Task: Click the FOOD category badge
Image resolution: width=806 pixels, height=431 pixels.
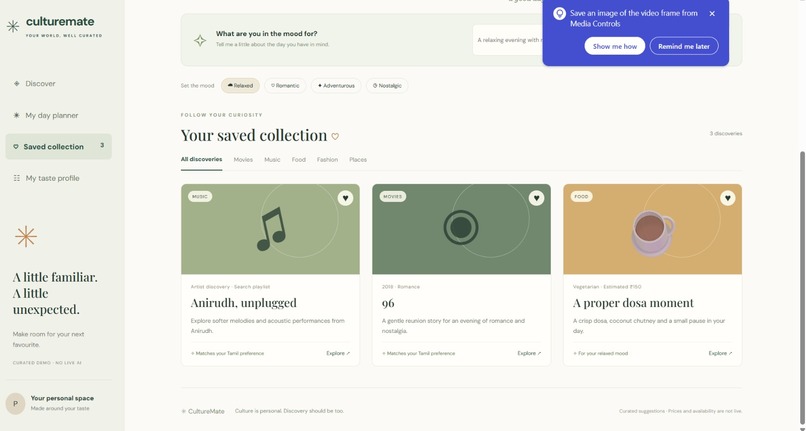Action: pyautogui.click(x=581, y=196)
